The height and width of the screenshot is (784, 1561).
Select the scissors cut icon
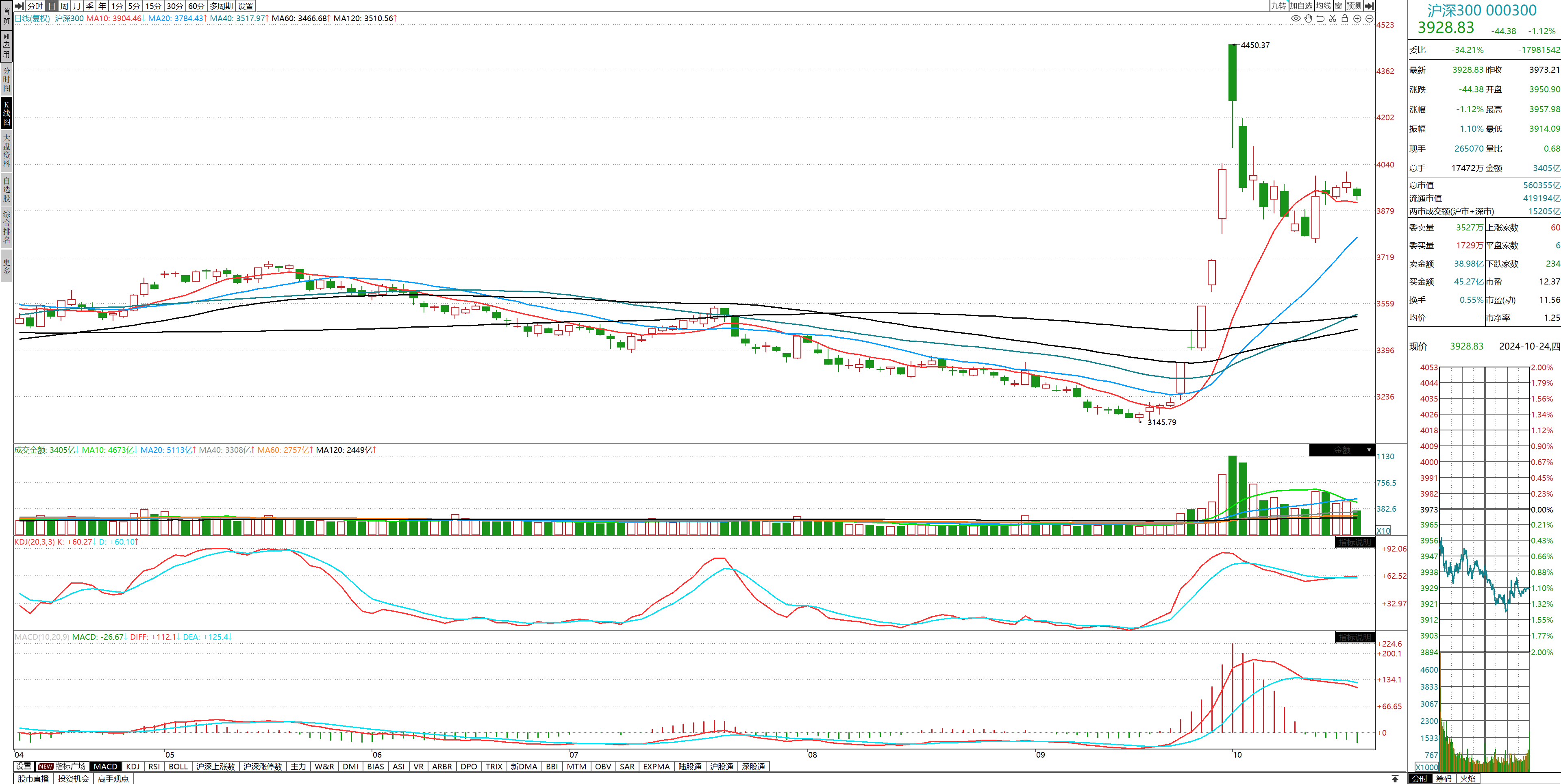[1333, 19]
